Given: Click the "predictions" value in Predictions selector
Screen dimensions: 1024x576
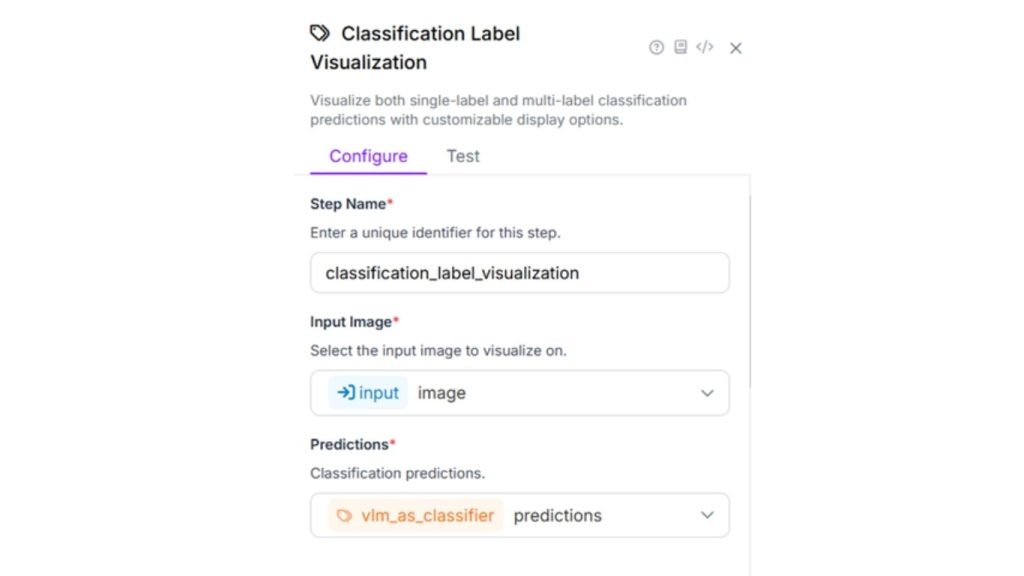Looking at the screenshot, I should [558, 516].
